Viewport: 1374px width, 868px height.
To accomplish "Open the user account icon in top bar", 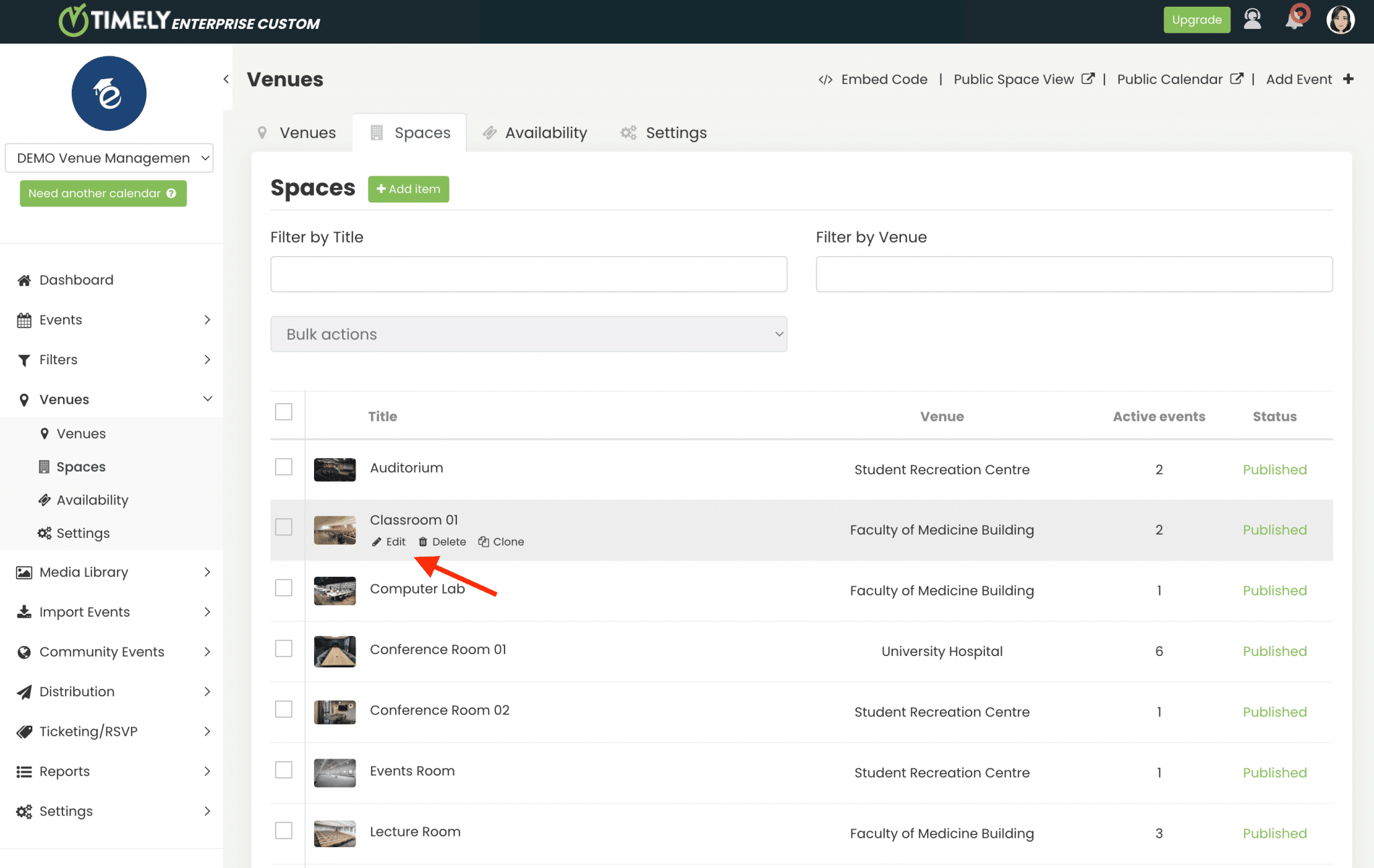I will (1252, 19).
